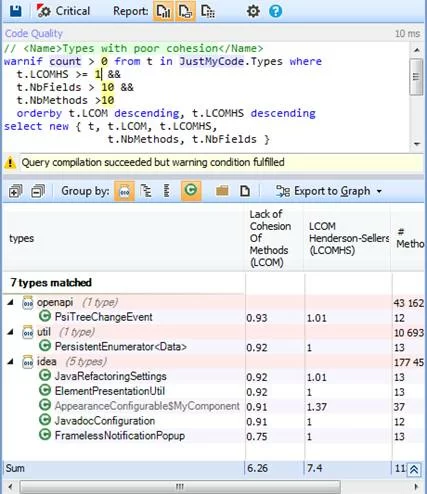Toggle group by namespace tree option
The height and width of the screenshot is (494, 427).
tap(146, 191)
